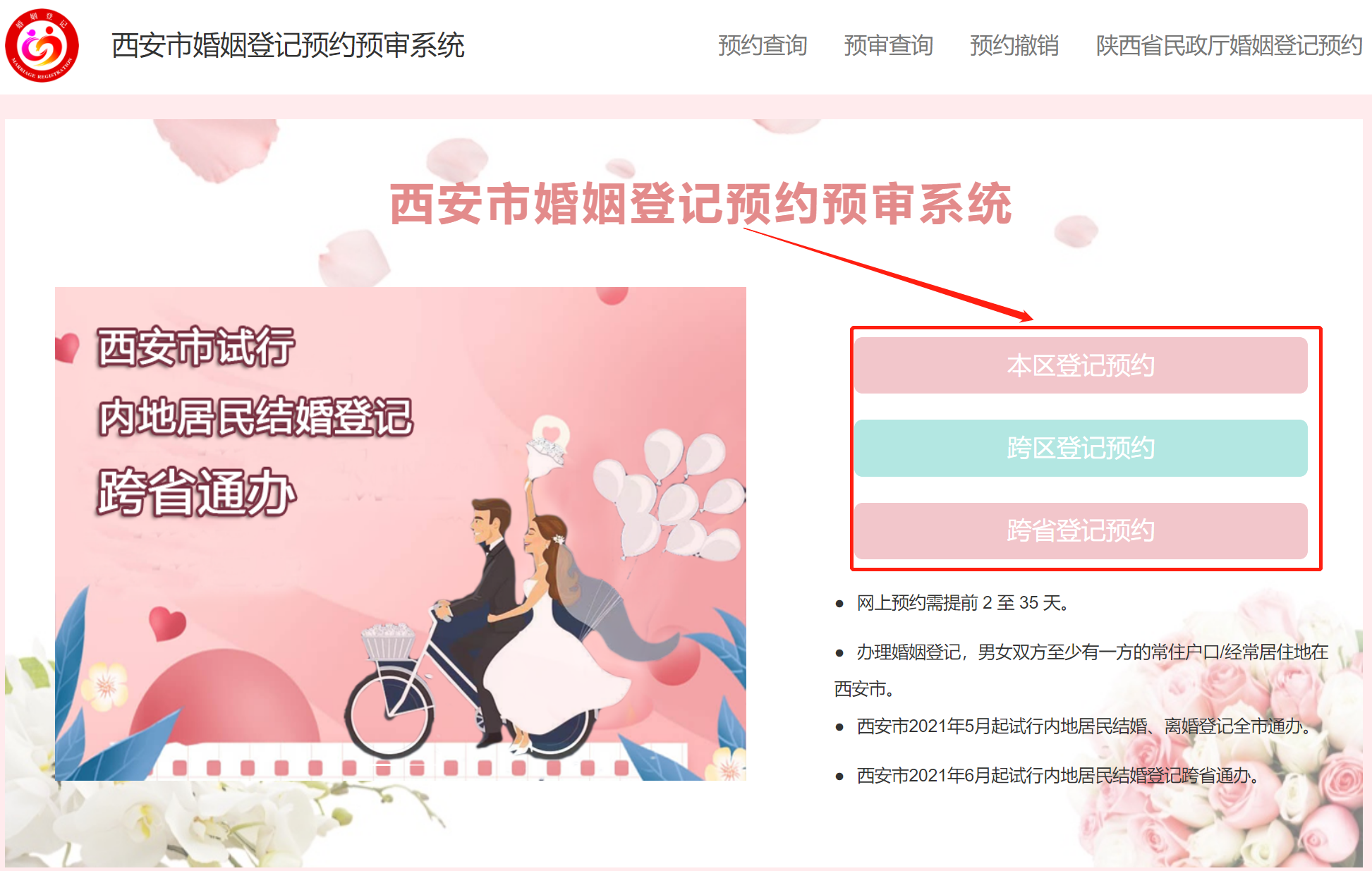
Task: Select the green 跨区登记预约 button
Action: click(x=1081, y=448)
